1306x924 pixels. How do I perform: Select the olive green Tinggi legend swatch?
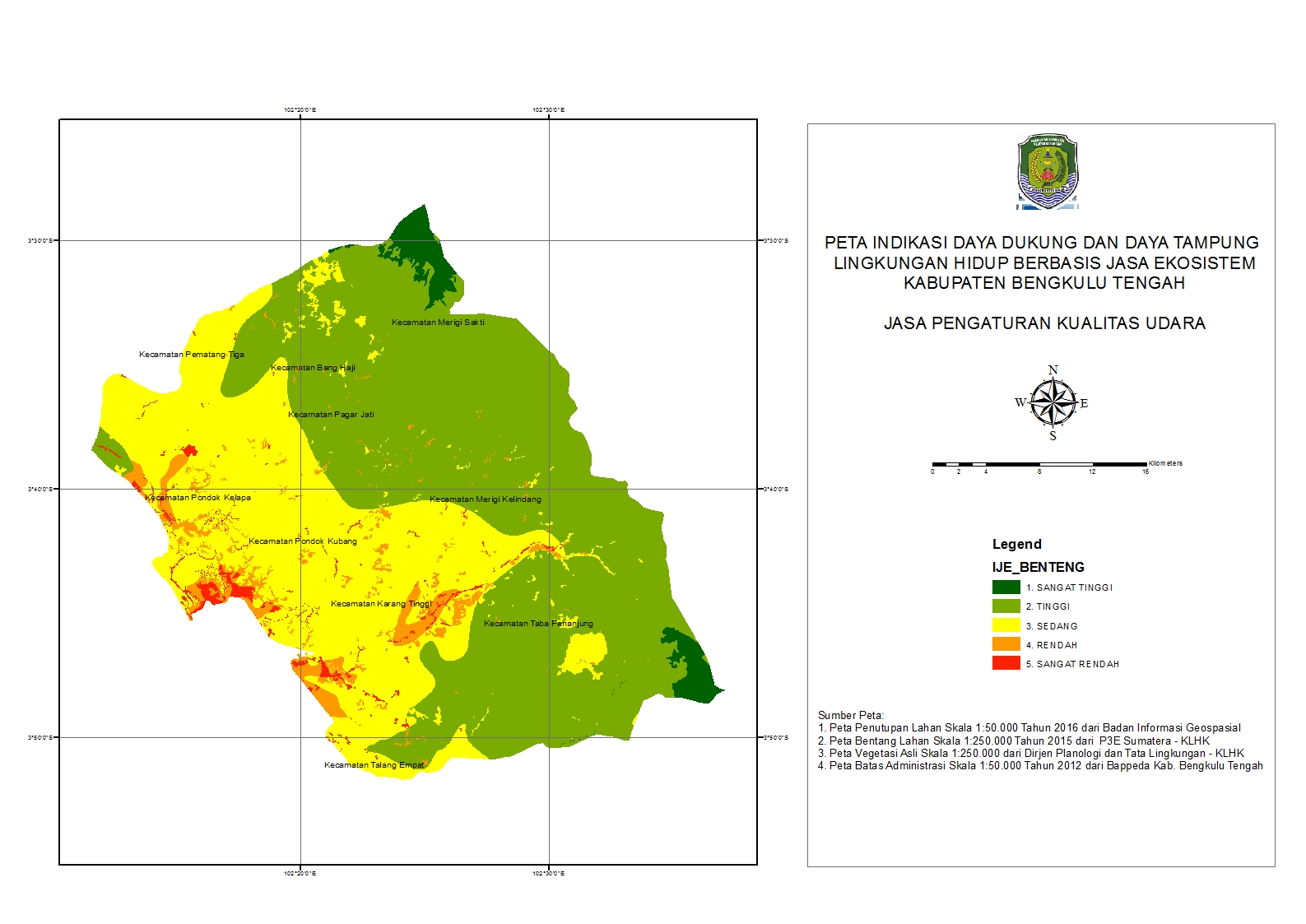coord(1006,606)
